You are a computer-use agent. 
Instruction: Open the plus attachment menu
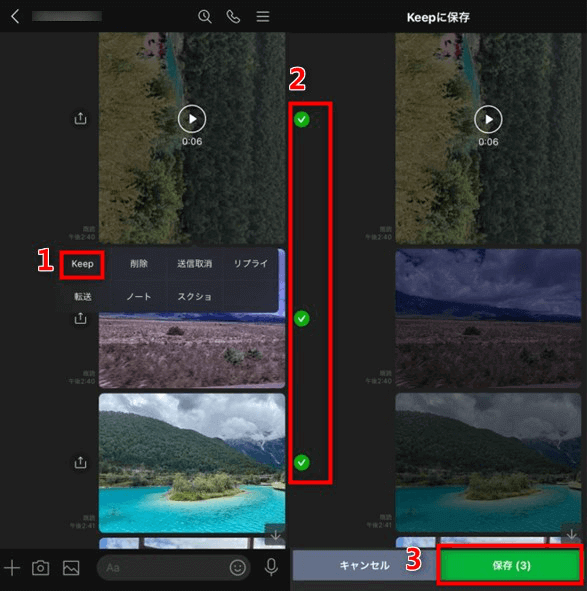12,568
